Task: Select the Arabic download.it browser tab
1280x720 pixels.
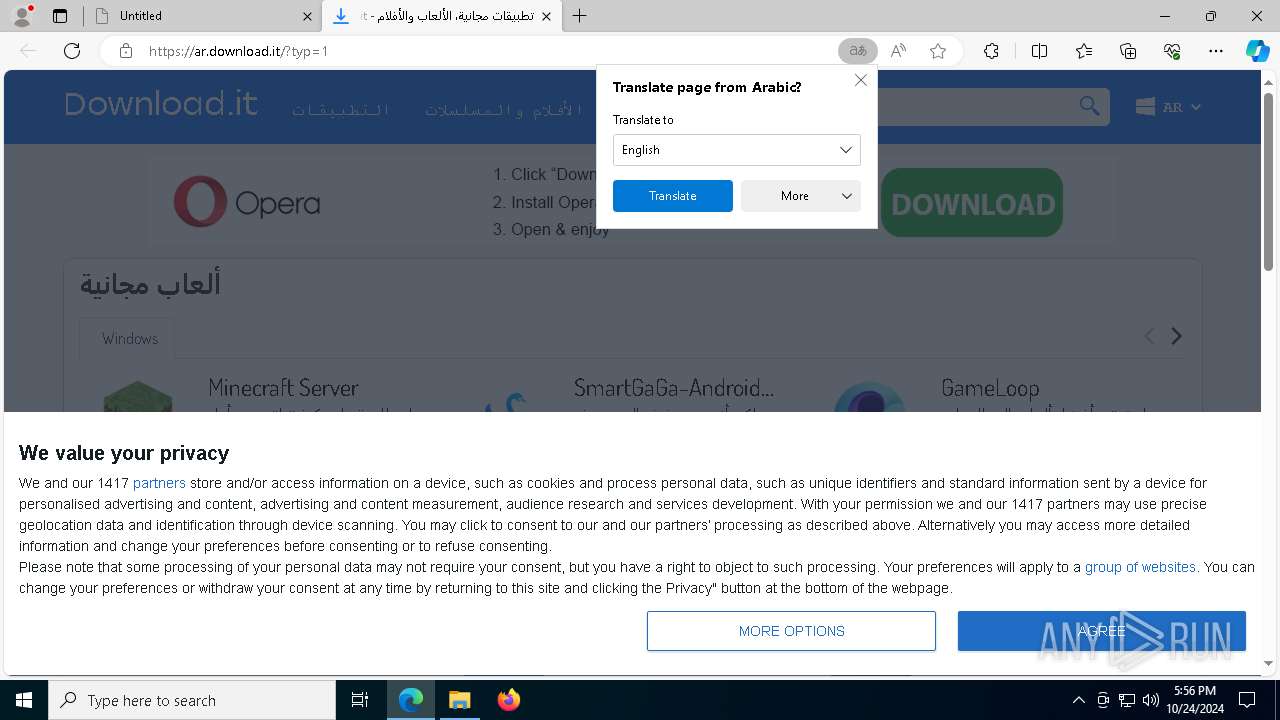Action: [x=442, y=16]
